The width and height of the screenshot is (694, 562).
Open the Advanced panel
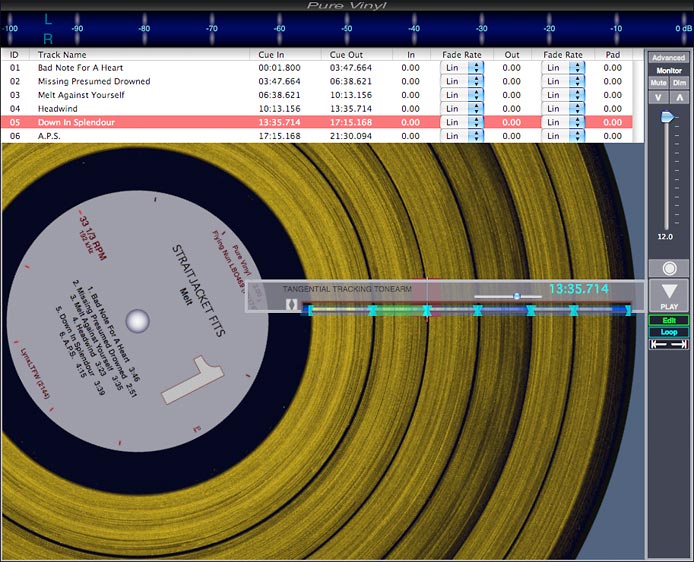[668, 58]
